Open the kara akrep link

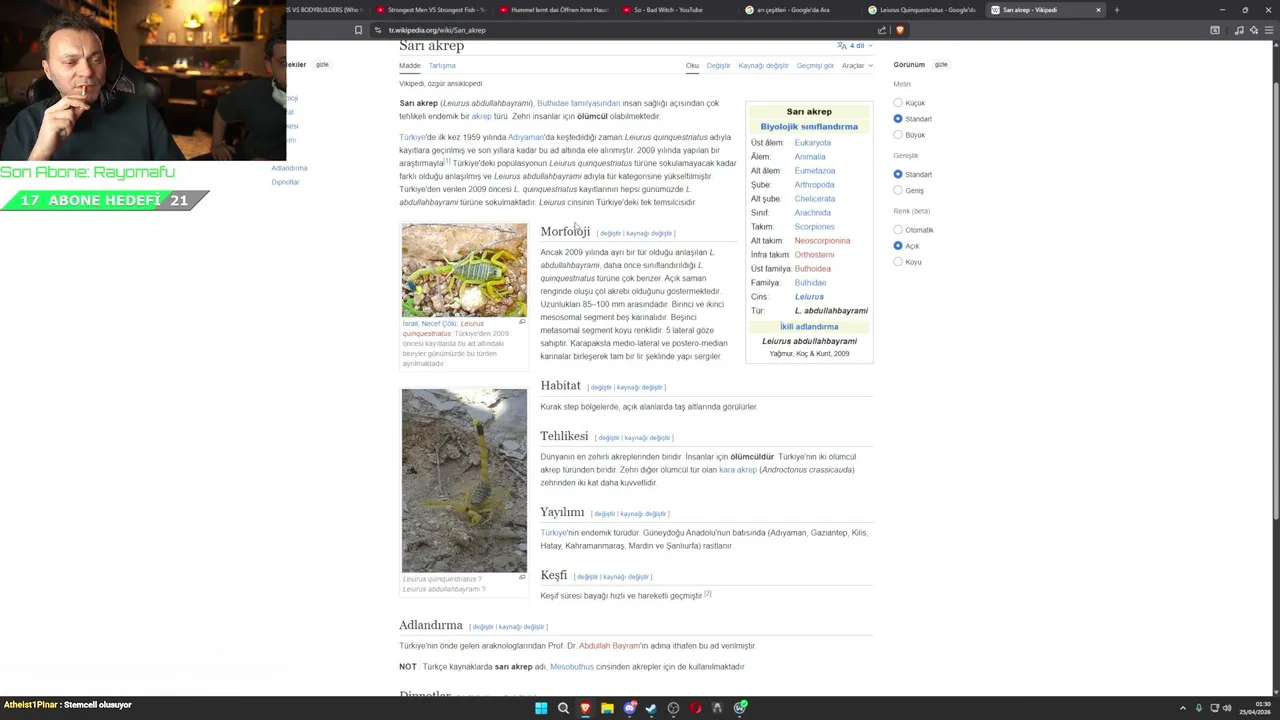coord(738,470)
